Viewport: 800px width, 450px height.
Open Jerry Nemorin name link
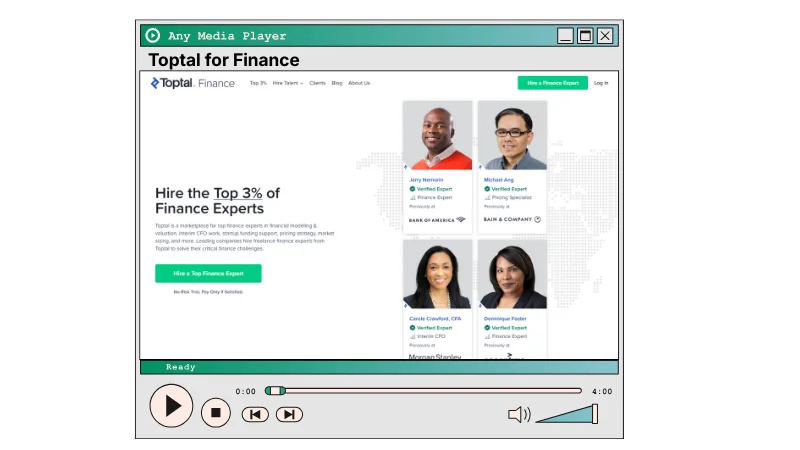426,180
